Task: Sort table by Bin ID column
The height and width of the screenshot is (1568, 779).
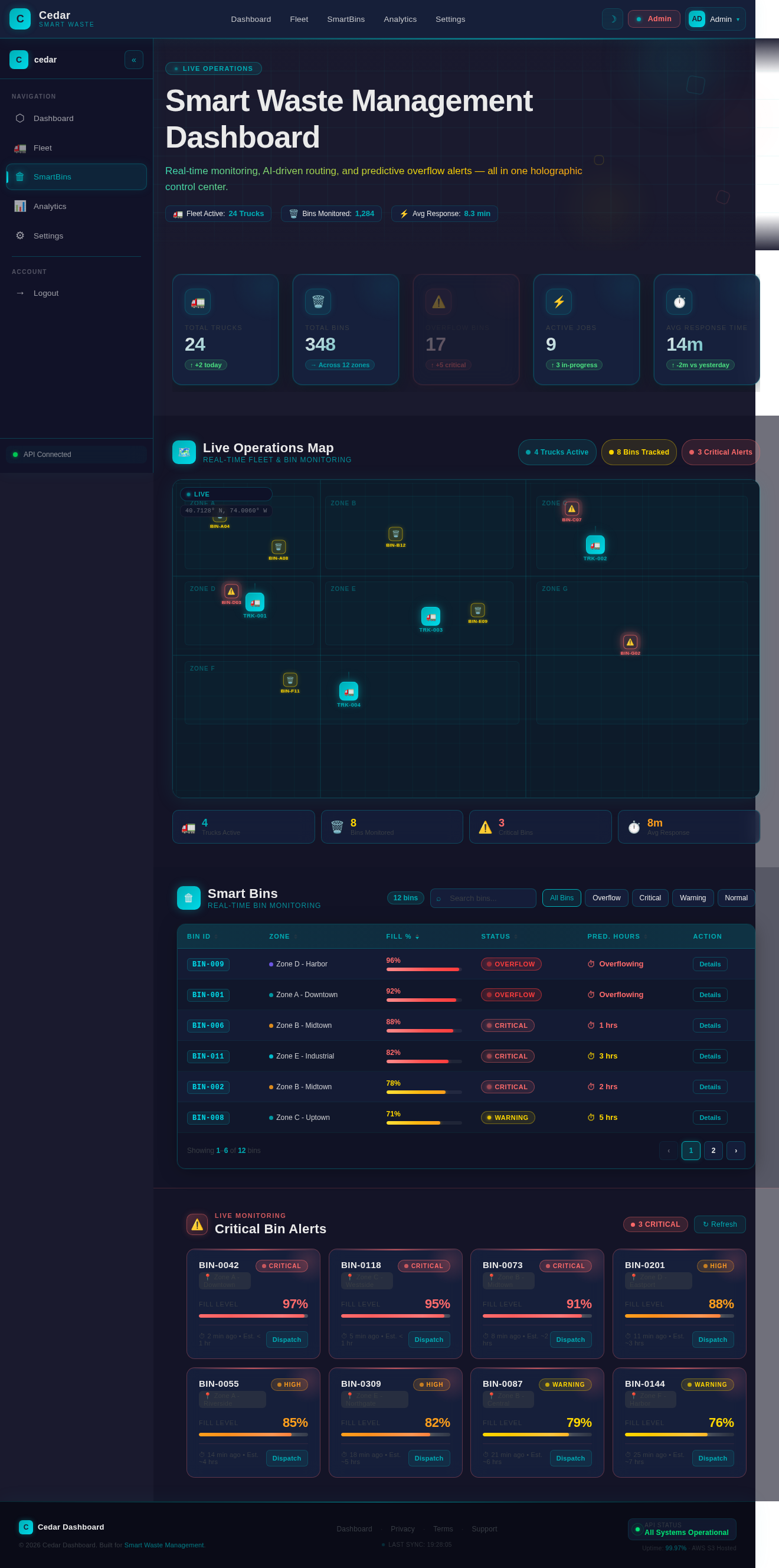Action: click(202, 936)
